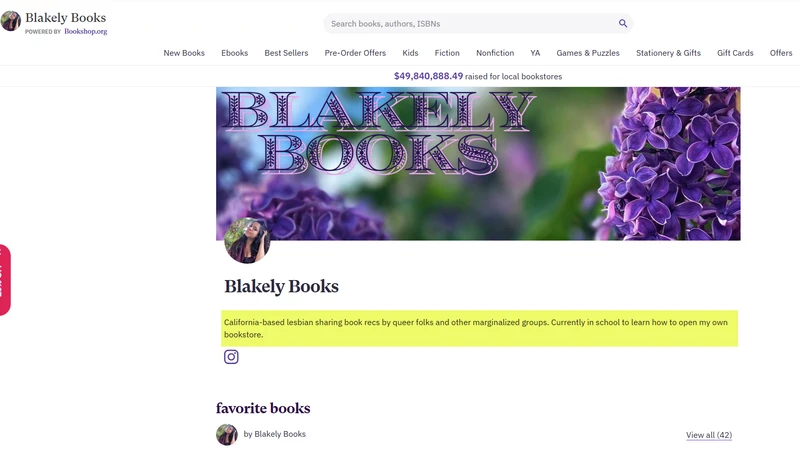Open Stationery & Gifts category
This screenshot has width=800, height=452.
click(x=668, y=53)
